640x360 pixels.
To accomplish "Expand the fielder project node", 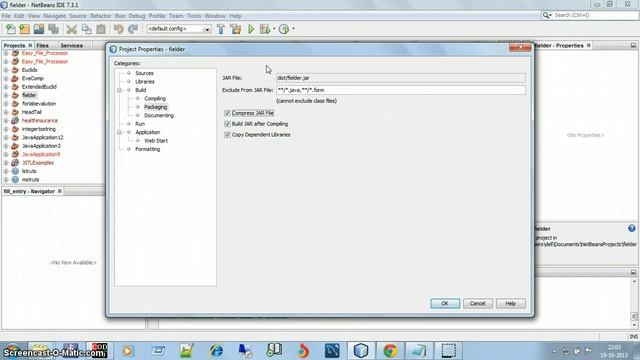I will 6,95.
